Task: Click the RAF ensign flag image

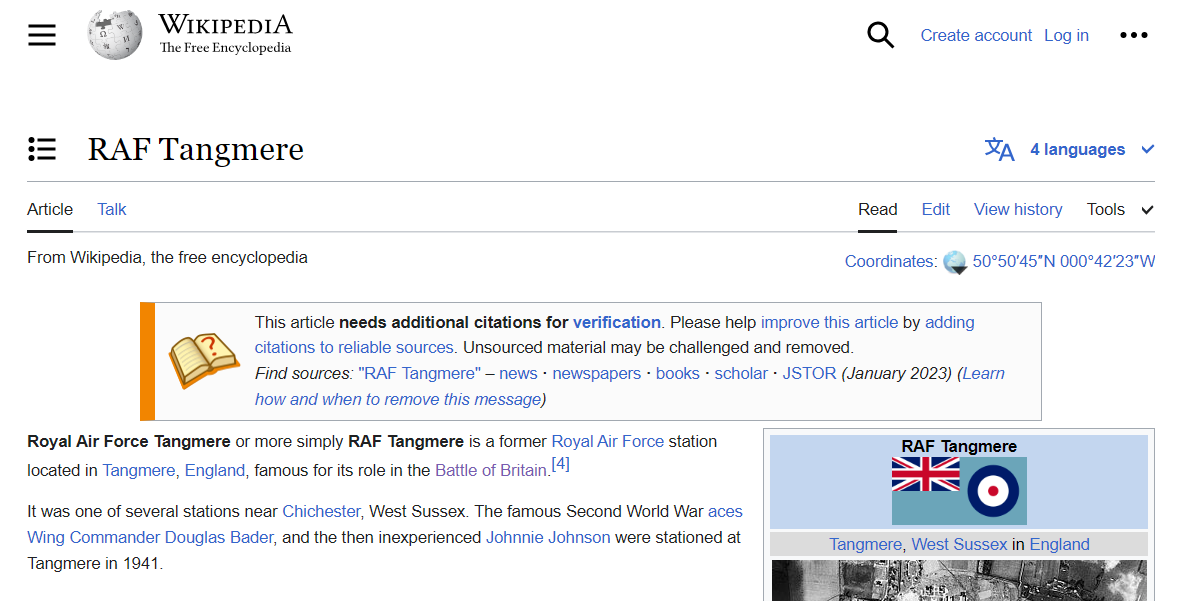Action: click(x=959, y=490)
